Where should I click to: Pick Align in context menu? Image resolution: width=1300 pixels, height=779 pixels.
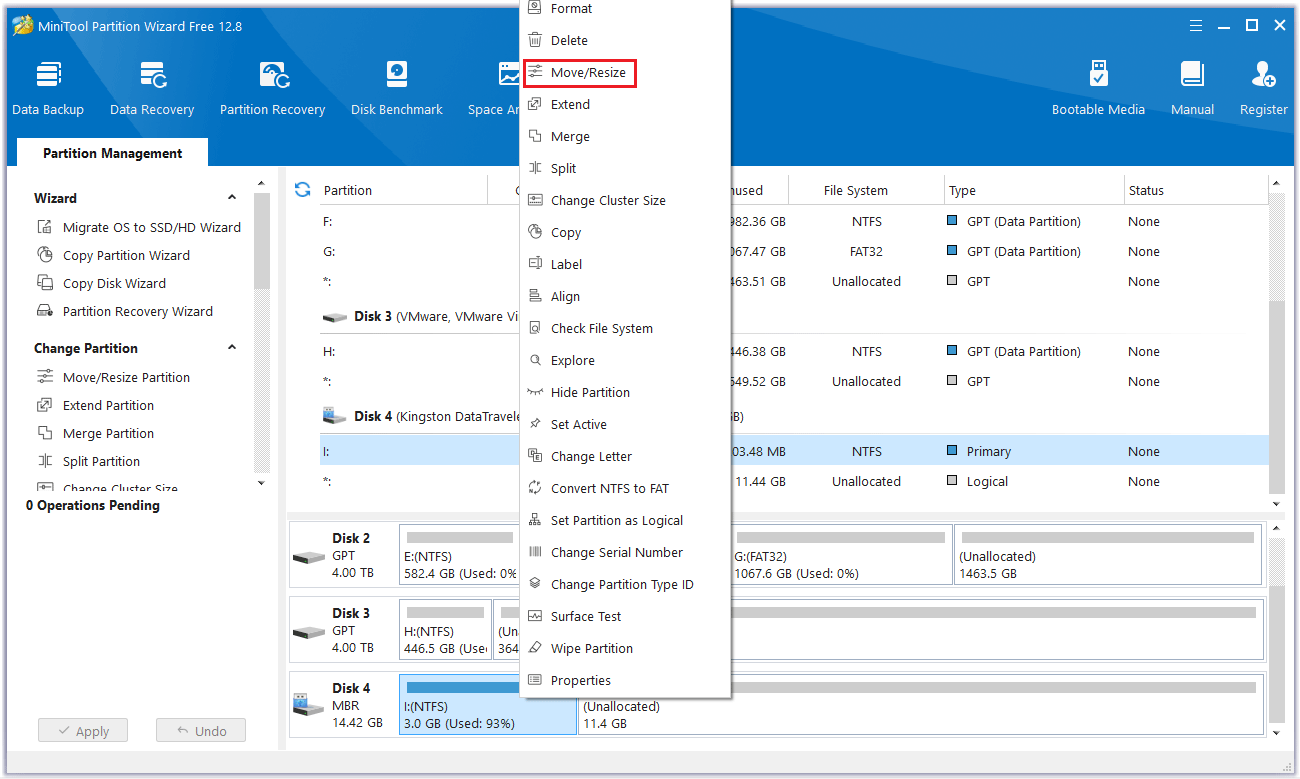(625, 297)
